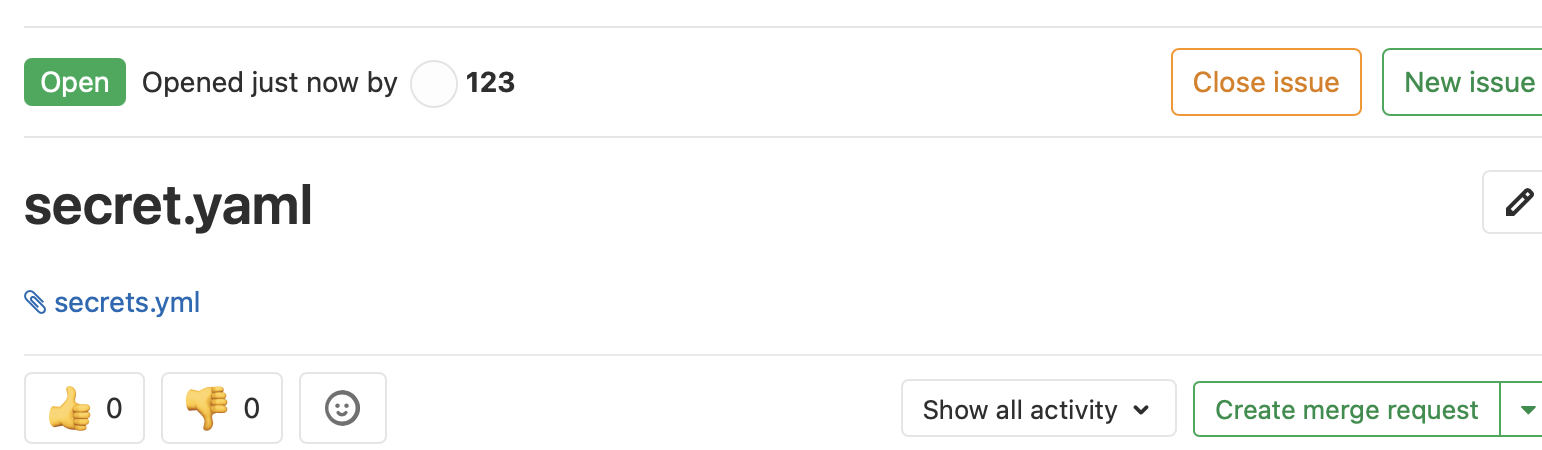The width and height of the screenshot is (1542, 450).
Task: Click the thumbs down count of 0
Action: tap(252, 408)
